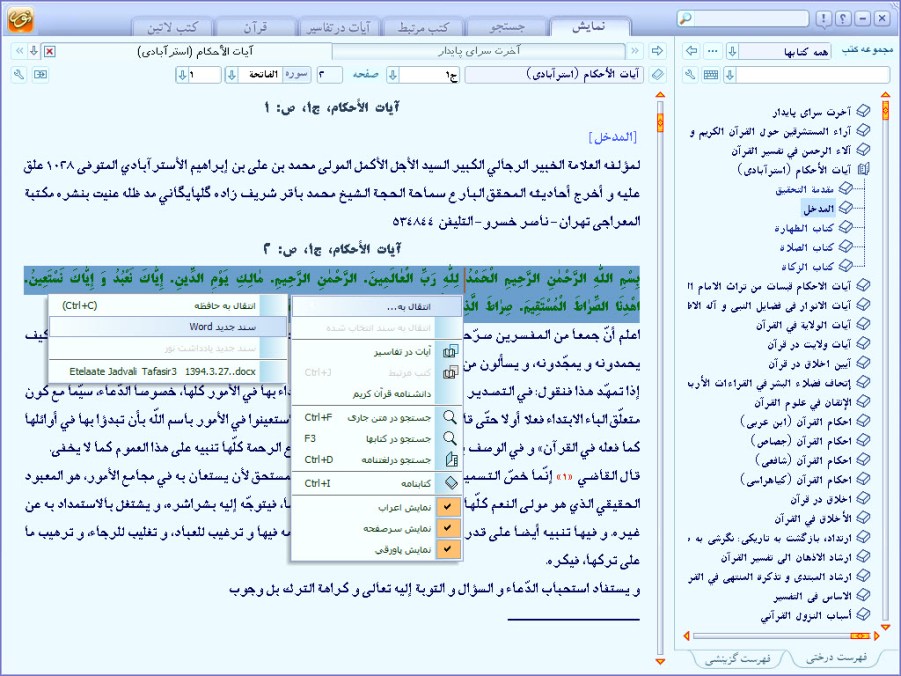Close the آيات الأحكام text tab with red X
The width and height of the screenshot is (901, 676).
[x=49, y=52]
